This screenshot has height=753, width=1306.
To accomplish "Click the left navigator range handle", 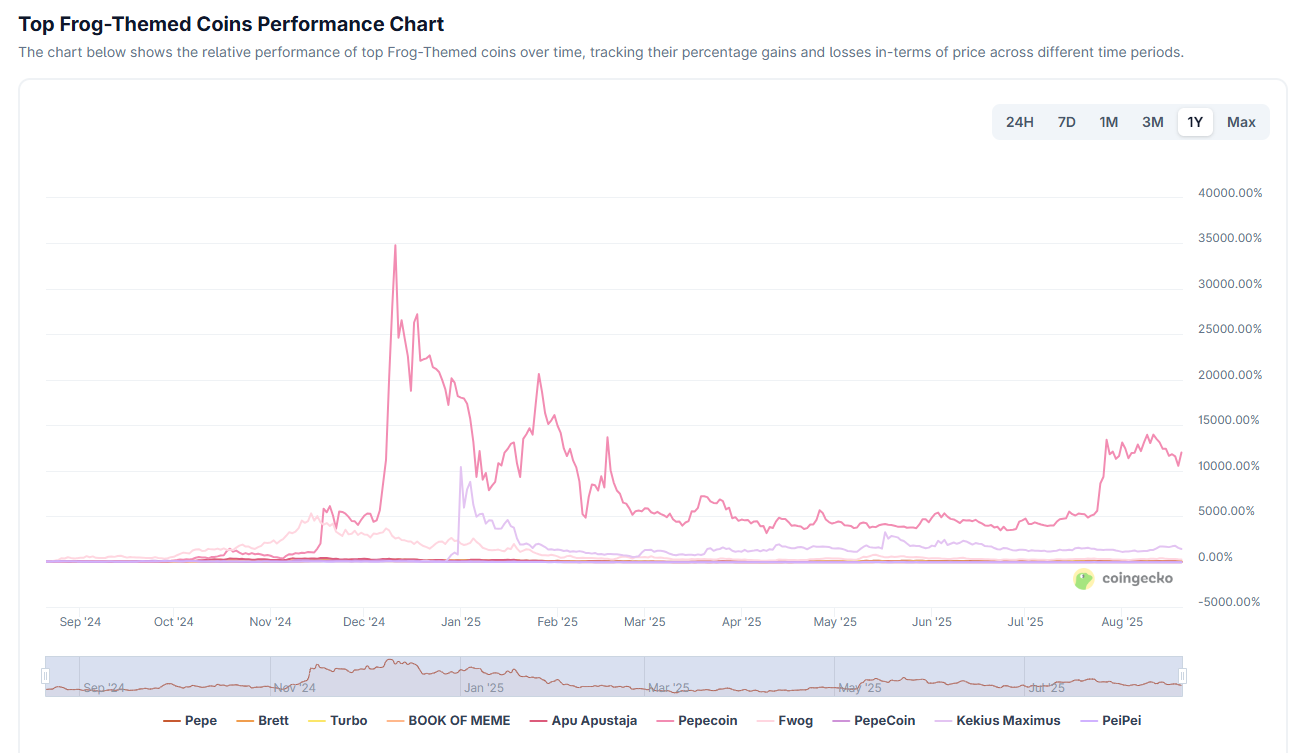I will [45, 677].
